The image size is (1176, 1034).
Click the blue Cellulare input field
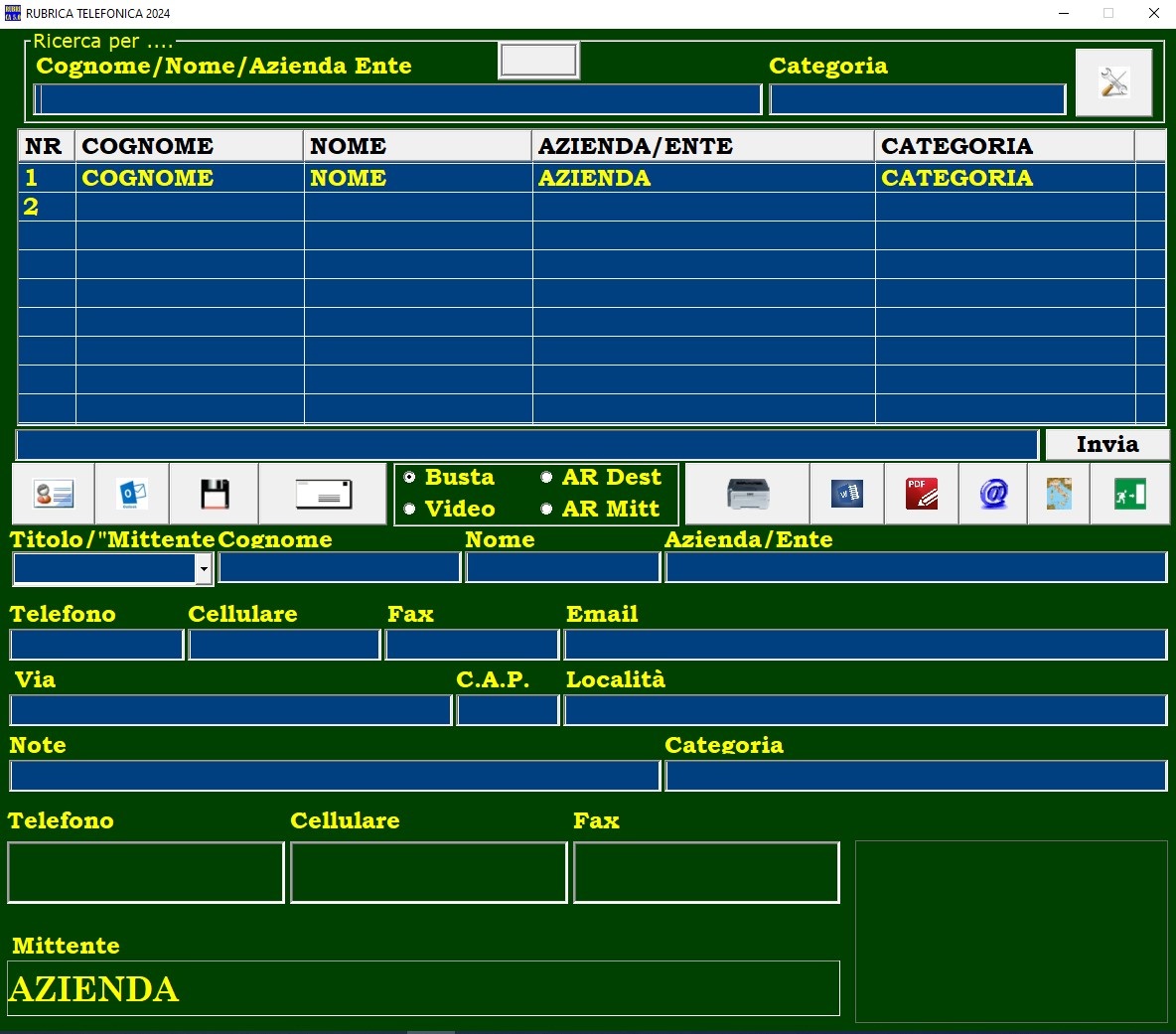point(284,645)
